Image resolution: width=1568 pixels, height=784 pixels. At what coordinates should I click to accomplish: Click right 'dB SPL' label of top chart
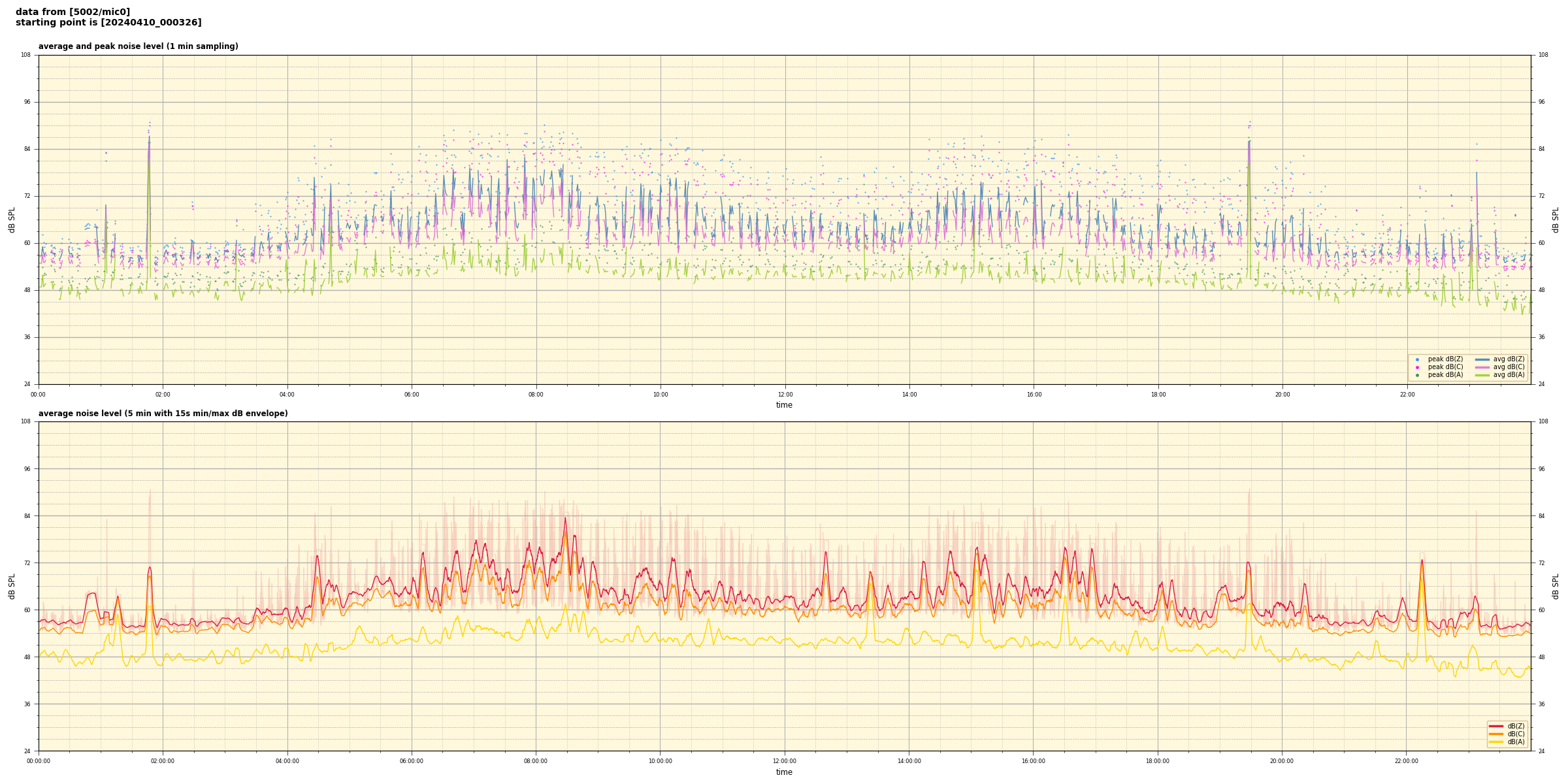(x=1556, y=220)
